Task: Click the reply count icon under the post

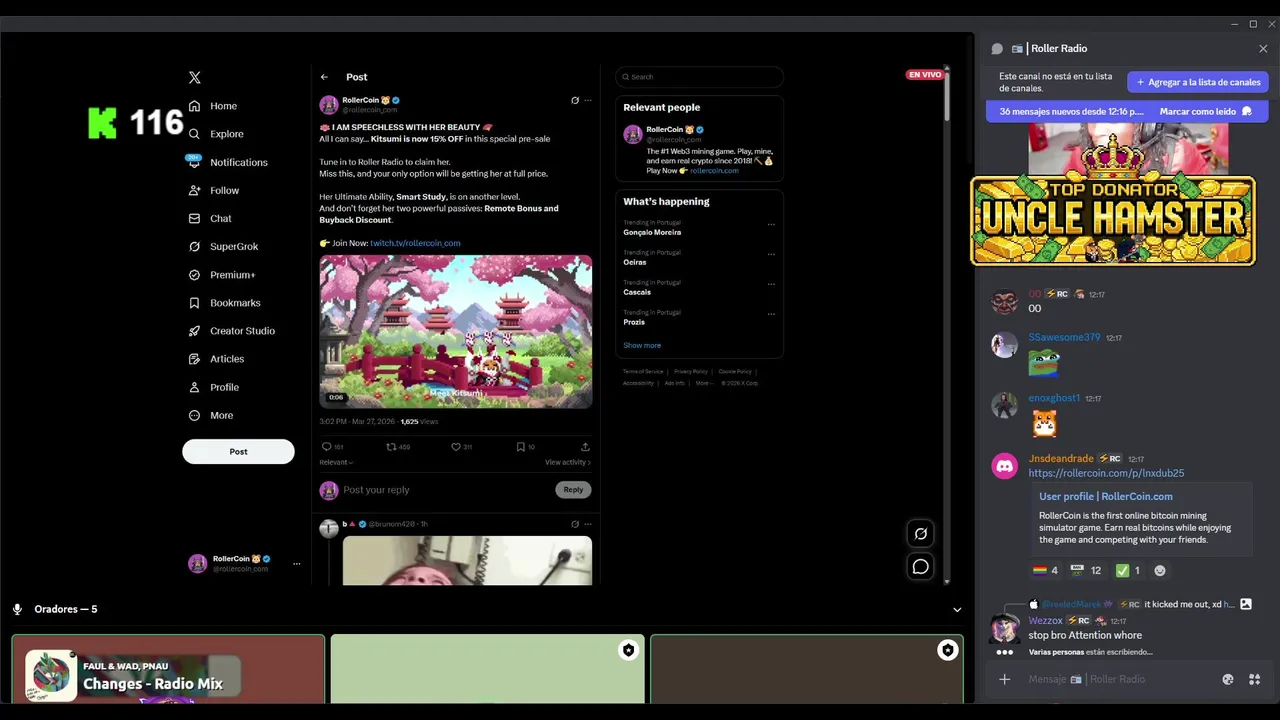Action: point(326,447)
